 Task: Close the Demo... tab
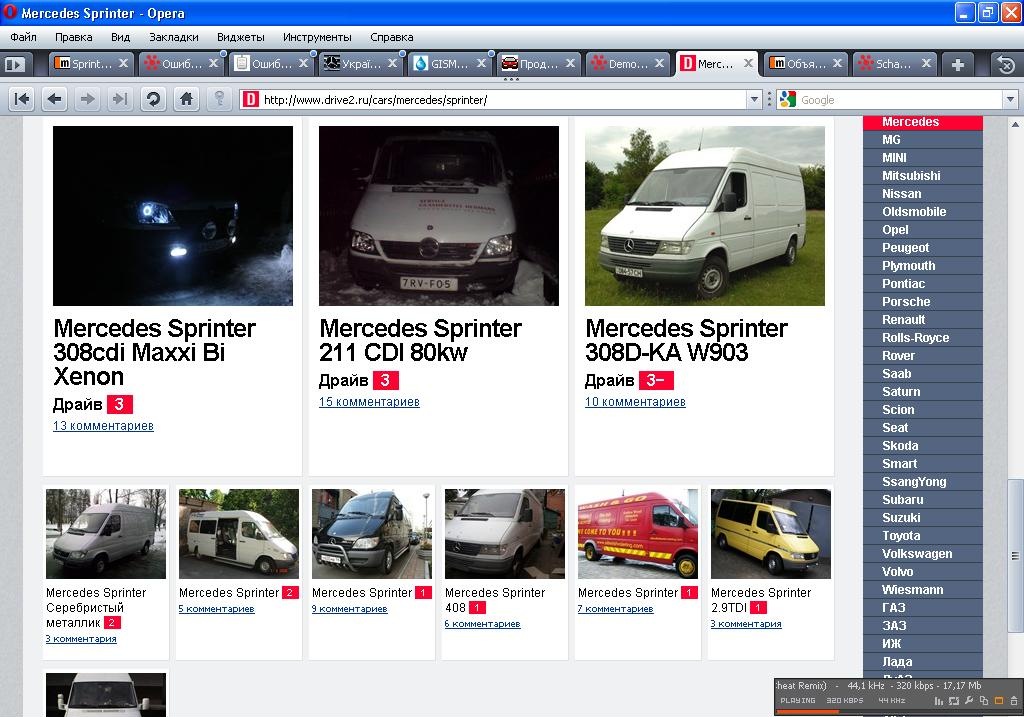coord(660,63)
